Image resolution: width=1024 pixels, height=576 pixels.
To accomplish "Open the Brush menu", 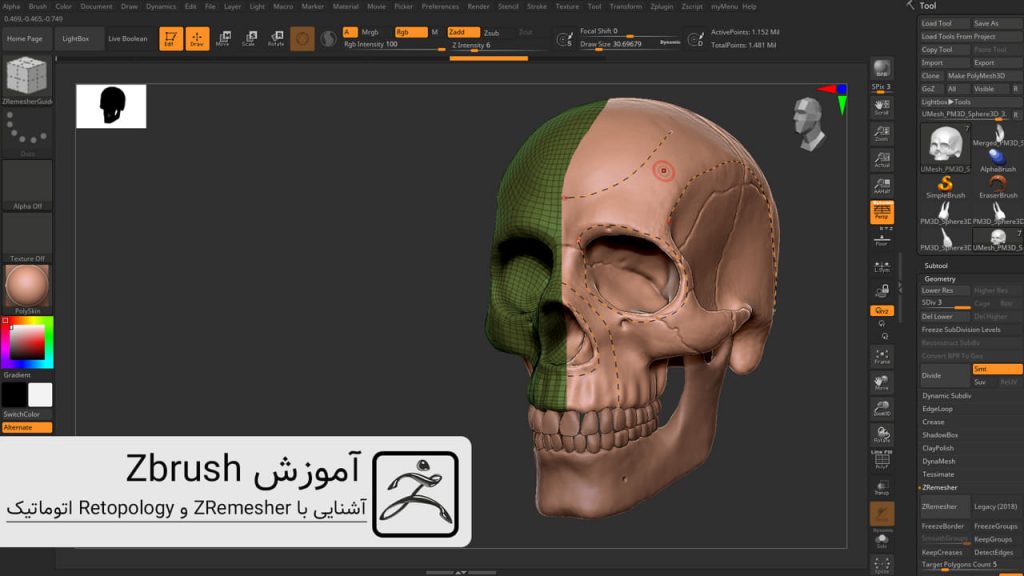I will 37,7.
